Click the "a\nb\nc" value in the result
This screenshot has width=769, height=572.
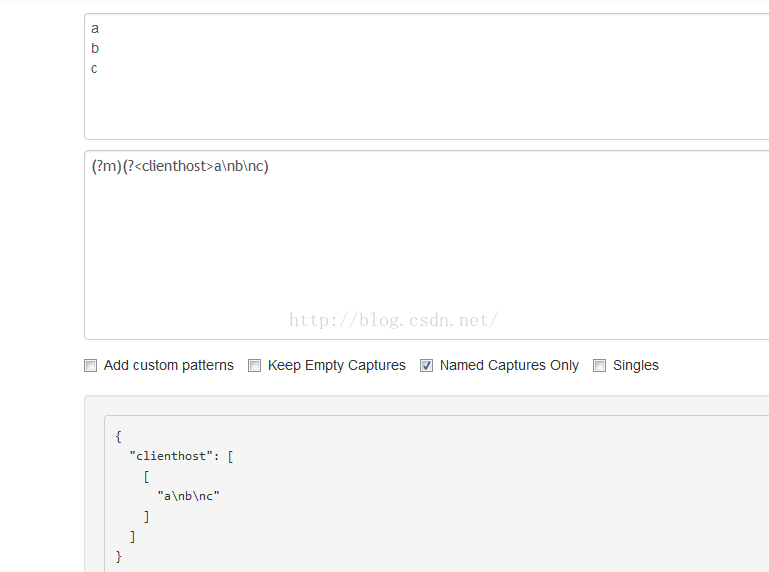188,496
